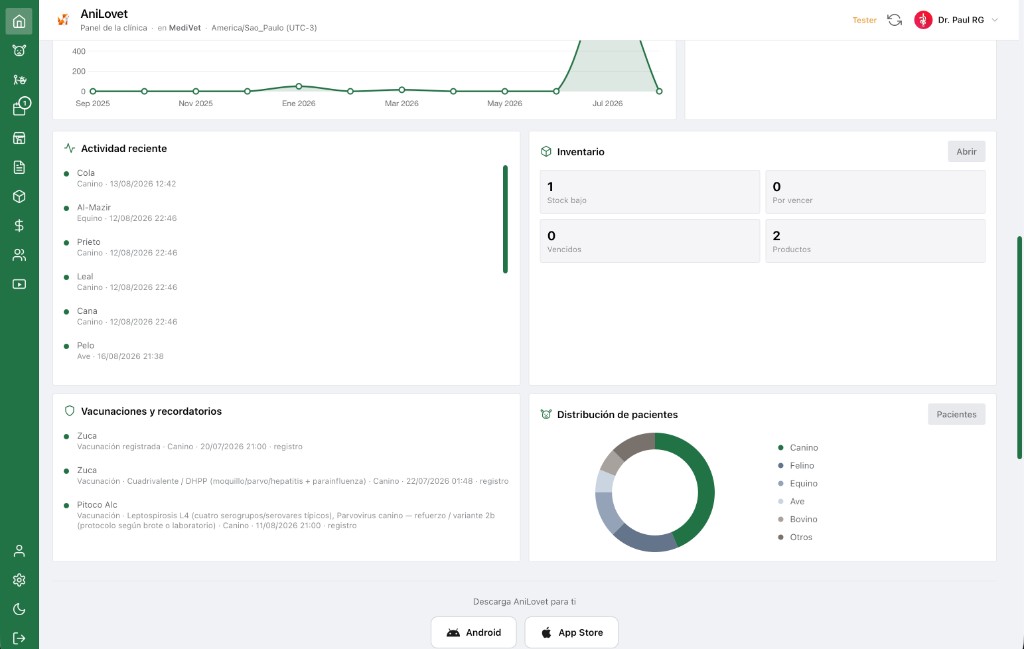Image resolution: width=1024 pixels, height=649 pixels.
Task: Open the store sidebar icon
Action: tap(19, 138)
